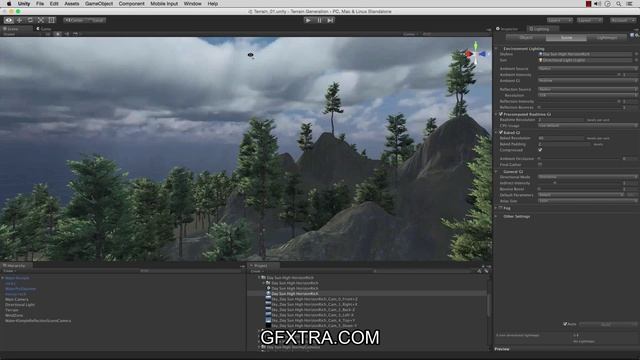
Task: Click the volume icon in menu bar
Action: coord(598,4)
